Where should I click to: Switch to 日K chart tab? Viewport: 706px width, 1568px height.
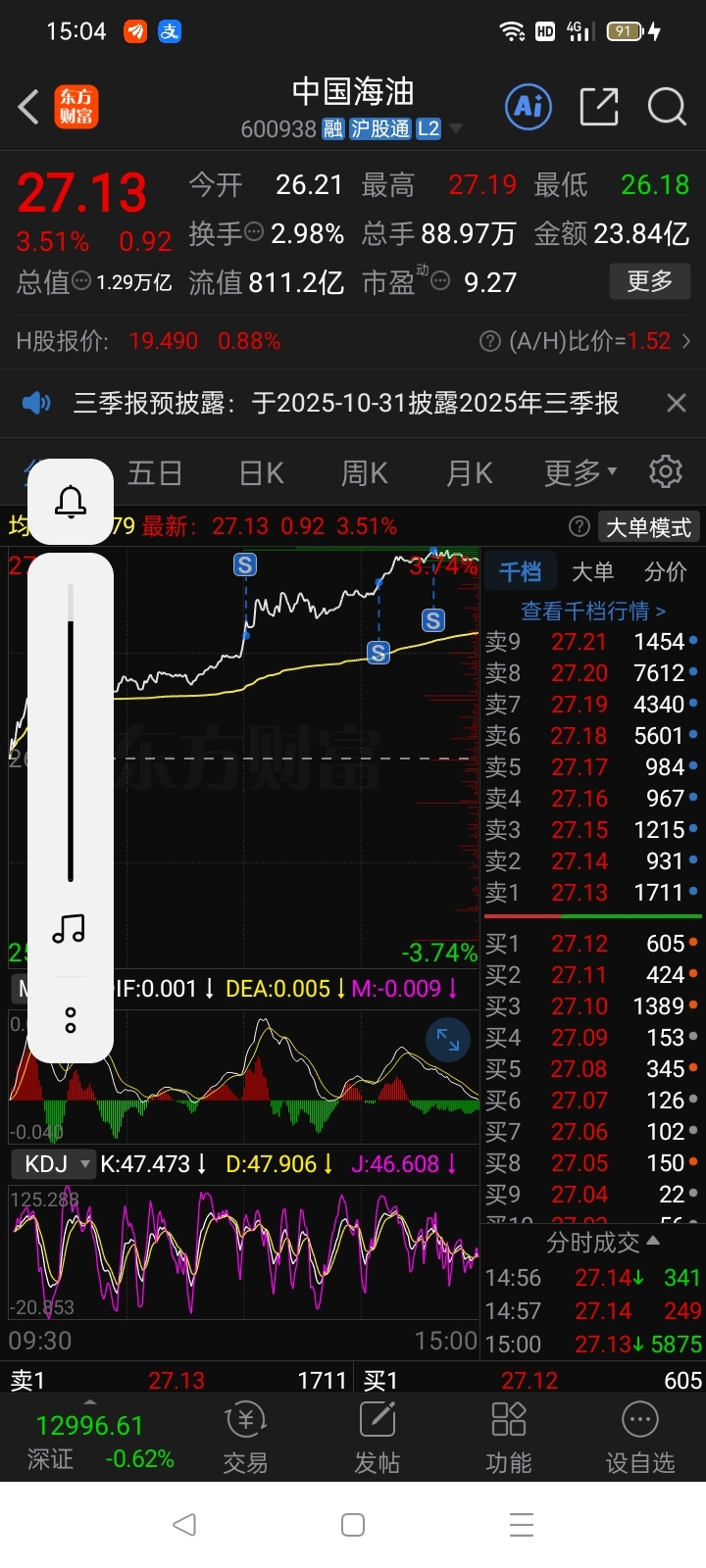click(x=262, y=473)
